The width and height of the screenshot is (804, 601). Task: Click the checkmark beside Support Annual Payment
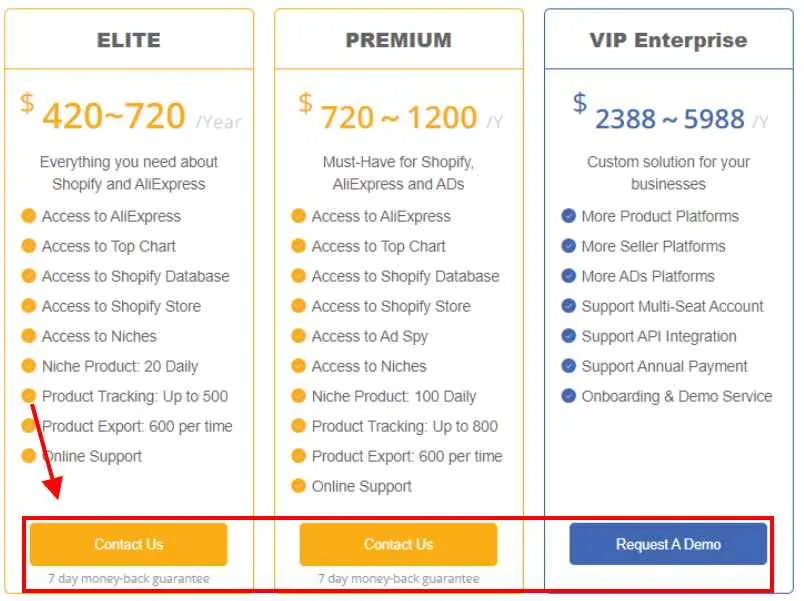[x=567, y=366]
